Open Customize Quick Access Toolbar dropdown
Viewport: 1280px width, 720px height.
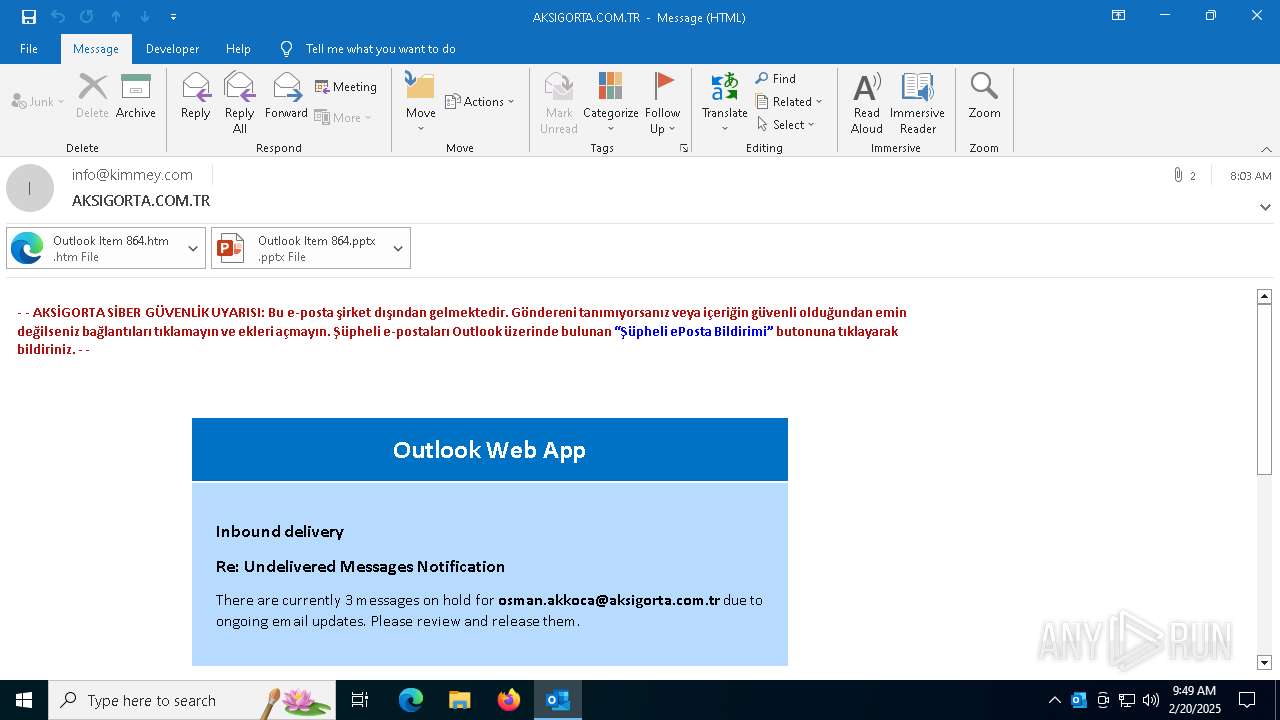[173, 17]
